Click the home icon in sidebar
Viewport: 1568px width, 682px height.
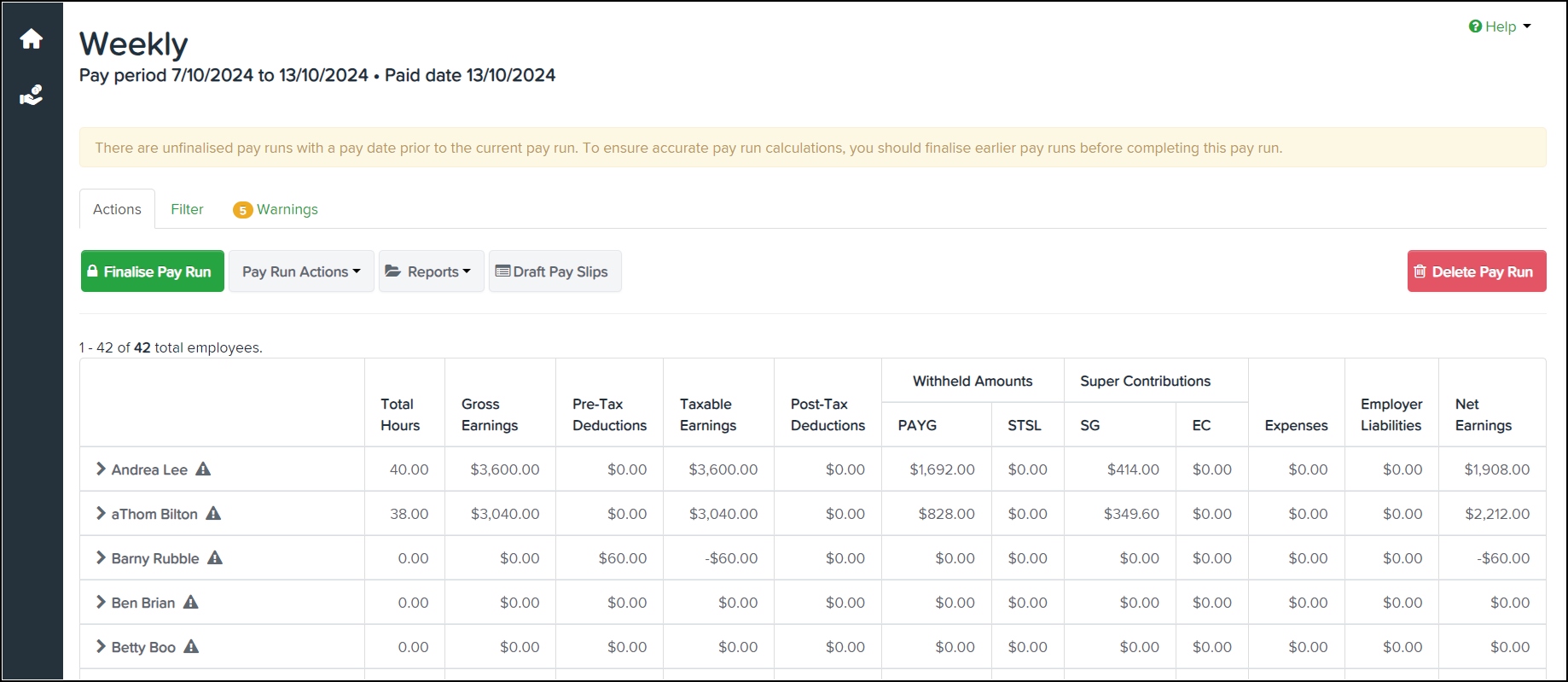32,39
